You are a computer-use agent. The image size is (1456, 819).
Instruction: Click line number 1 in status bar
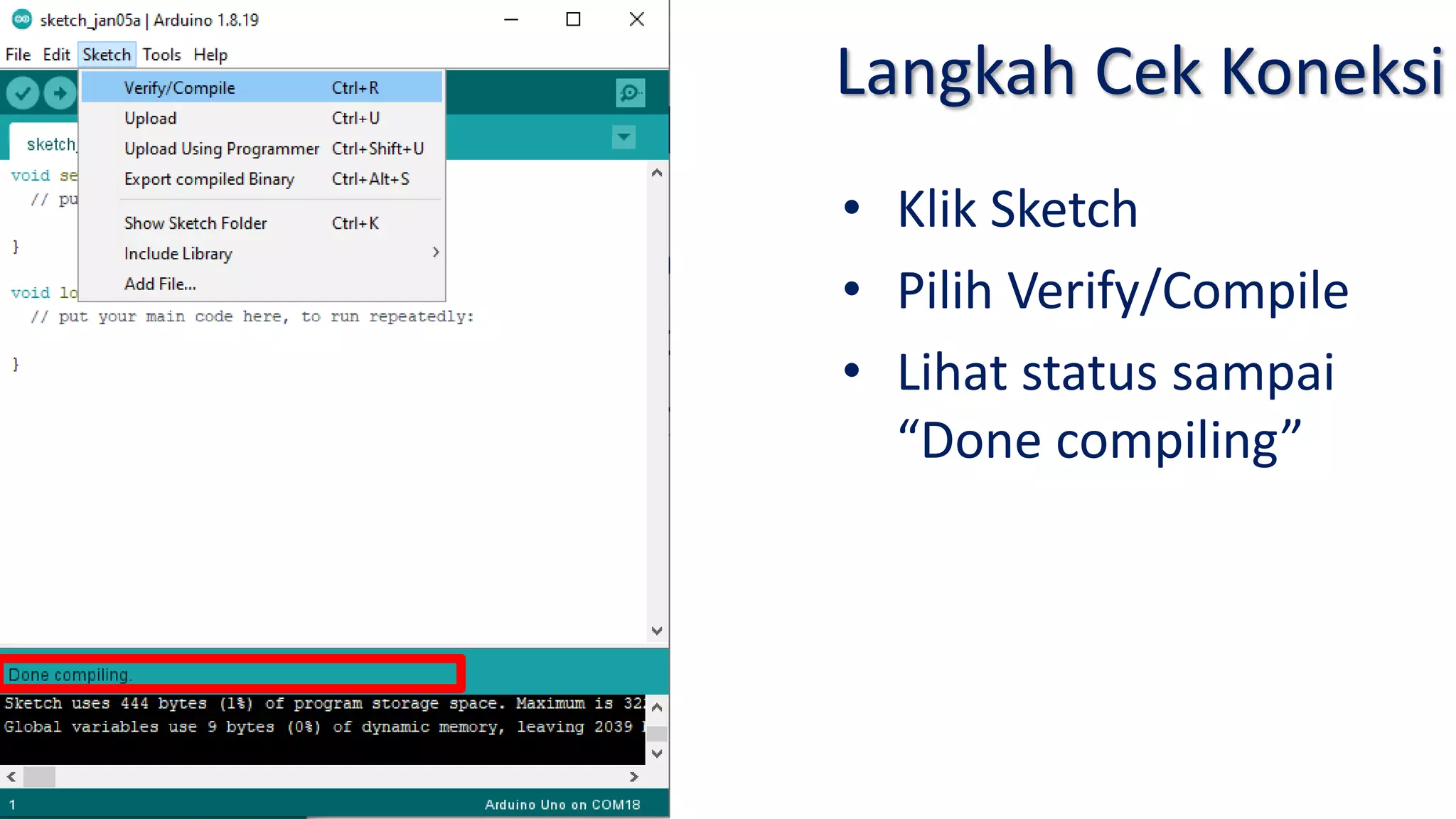(12, 805)
